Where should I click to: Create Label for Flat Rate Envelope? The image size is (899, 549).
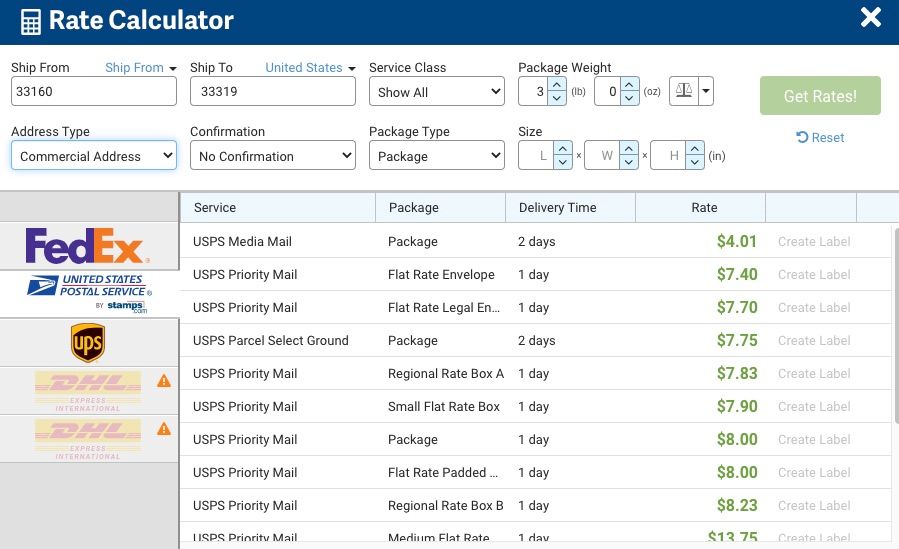pyautogui.click(x=814, y=274)
